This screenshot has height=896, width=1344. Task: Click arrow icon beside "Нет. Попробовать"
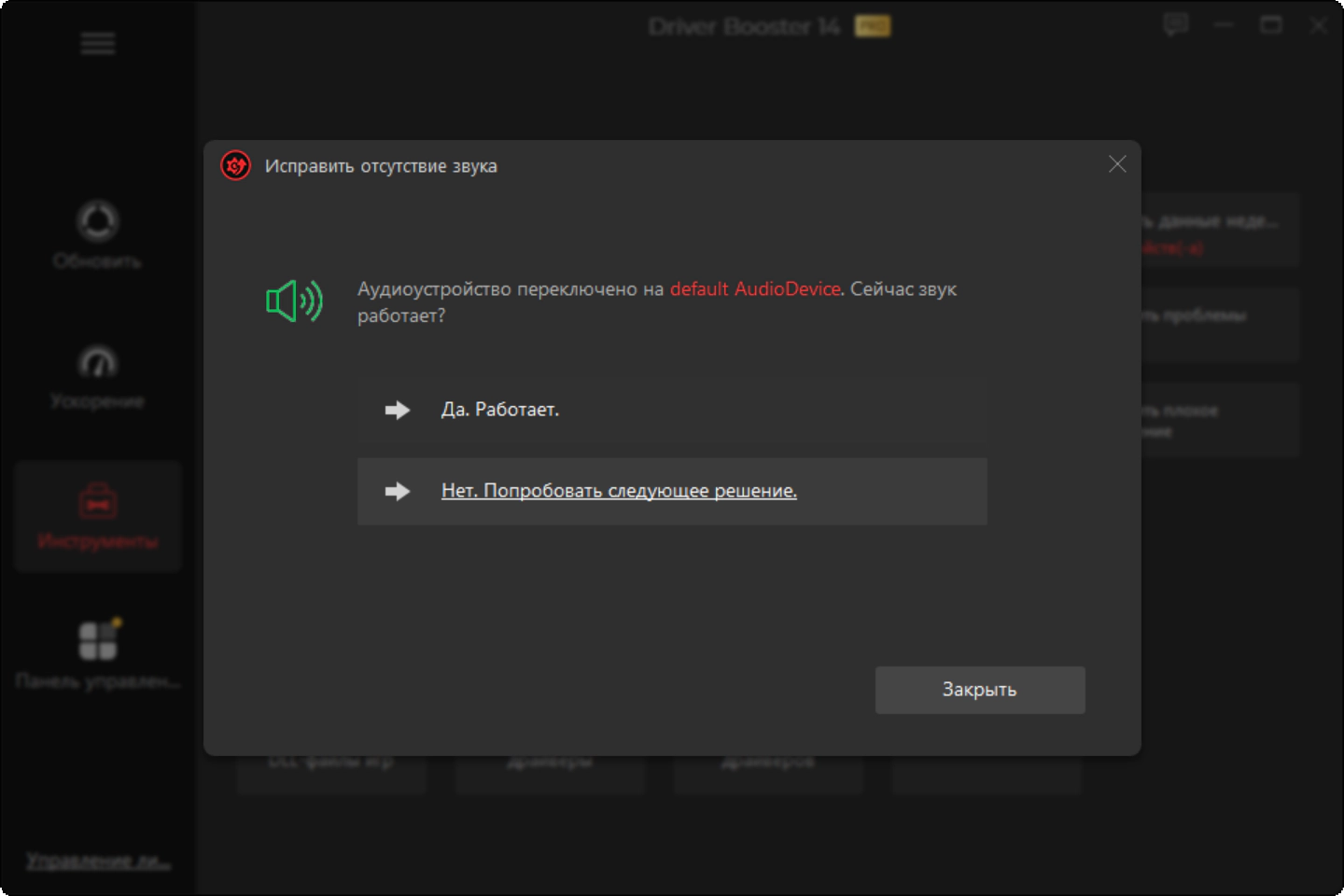pyautogui.click(x=398, y=491)
